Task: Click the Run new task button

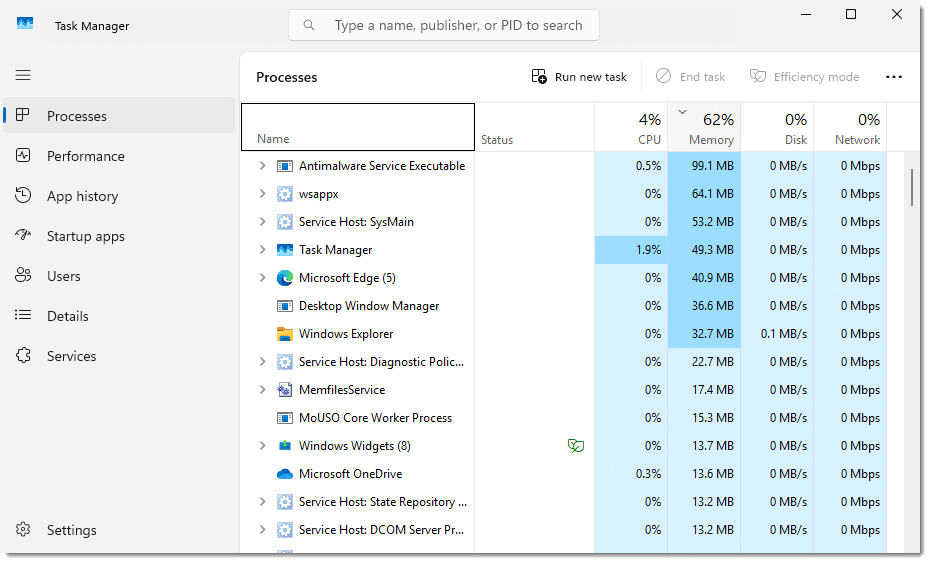Action: pyautogui.click(x=579, y=77)
